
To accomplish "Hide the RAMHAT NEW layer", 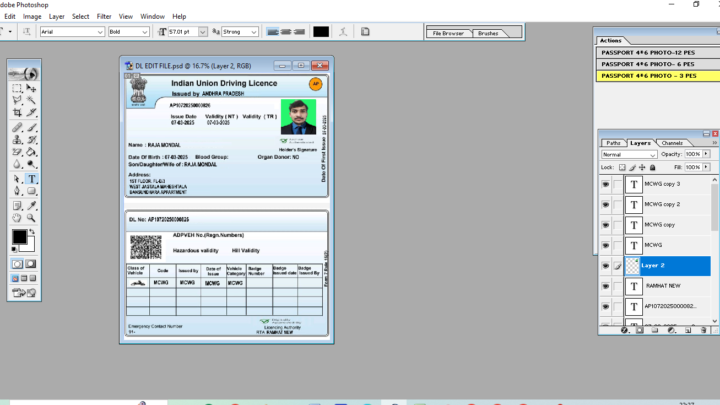I will point(606,286).
